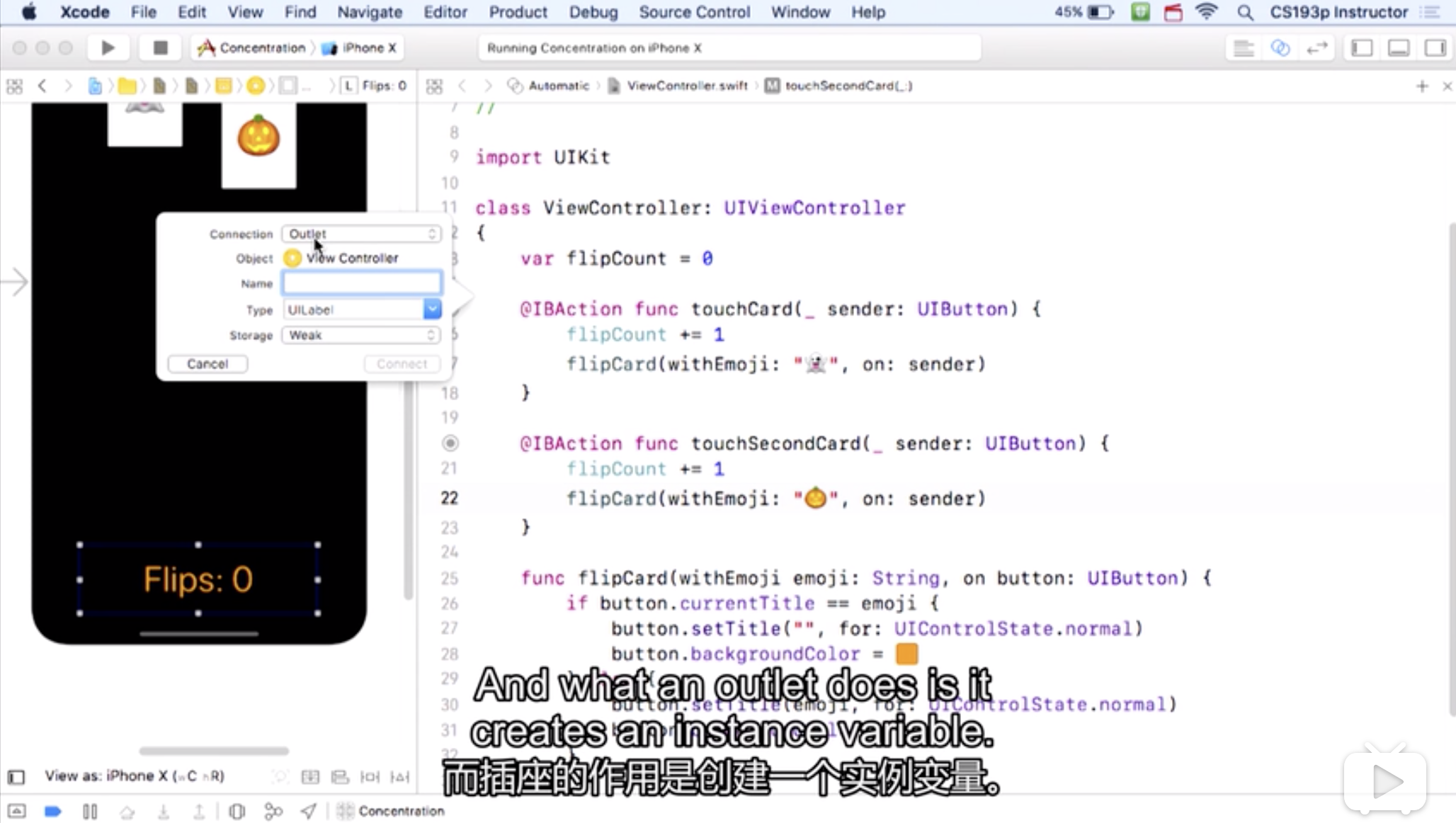Select Source Control in menu bar
1456x823 pixels.
coord(694,12)
